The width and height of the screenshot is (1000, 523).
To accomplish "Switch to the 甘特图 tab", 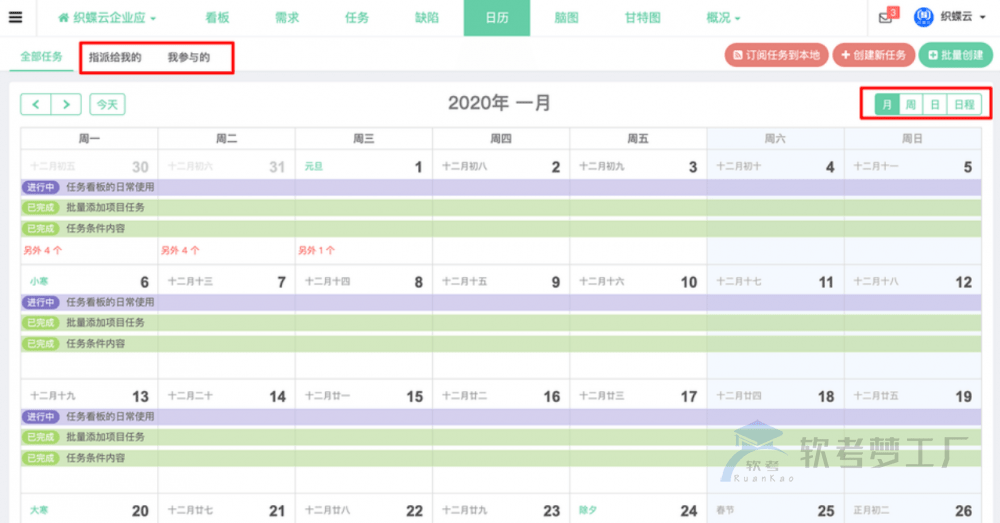I will [x=642, y=18].
